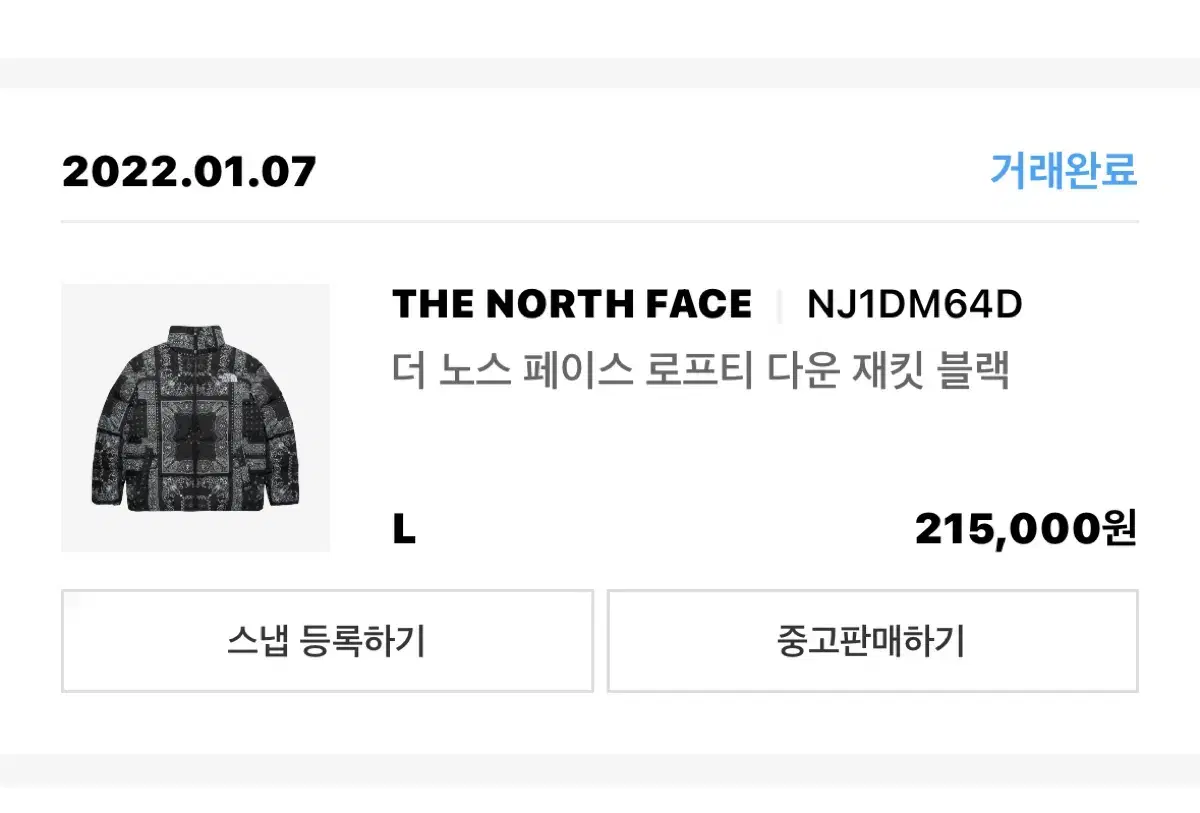Screen dimensions: 1200x813
Task: Tap the 원 currency character after the price
Action: 1120,529
